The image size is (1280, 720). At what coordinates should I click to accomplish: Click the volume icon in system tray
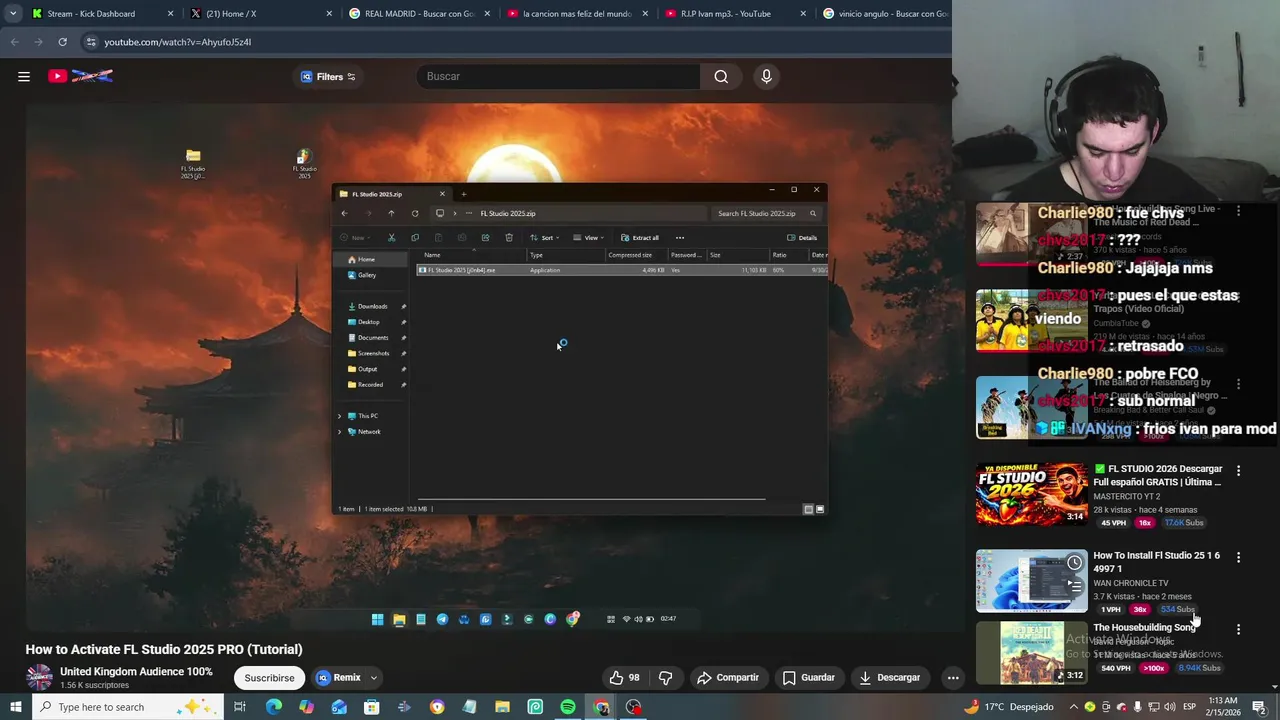coord(1171,707)
